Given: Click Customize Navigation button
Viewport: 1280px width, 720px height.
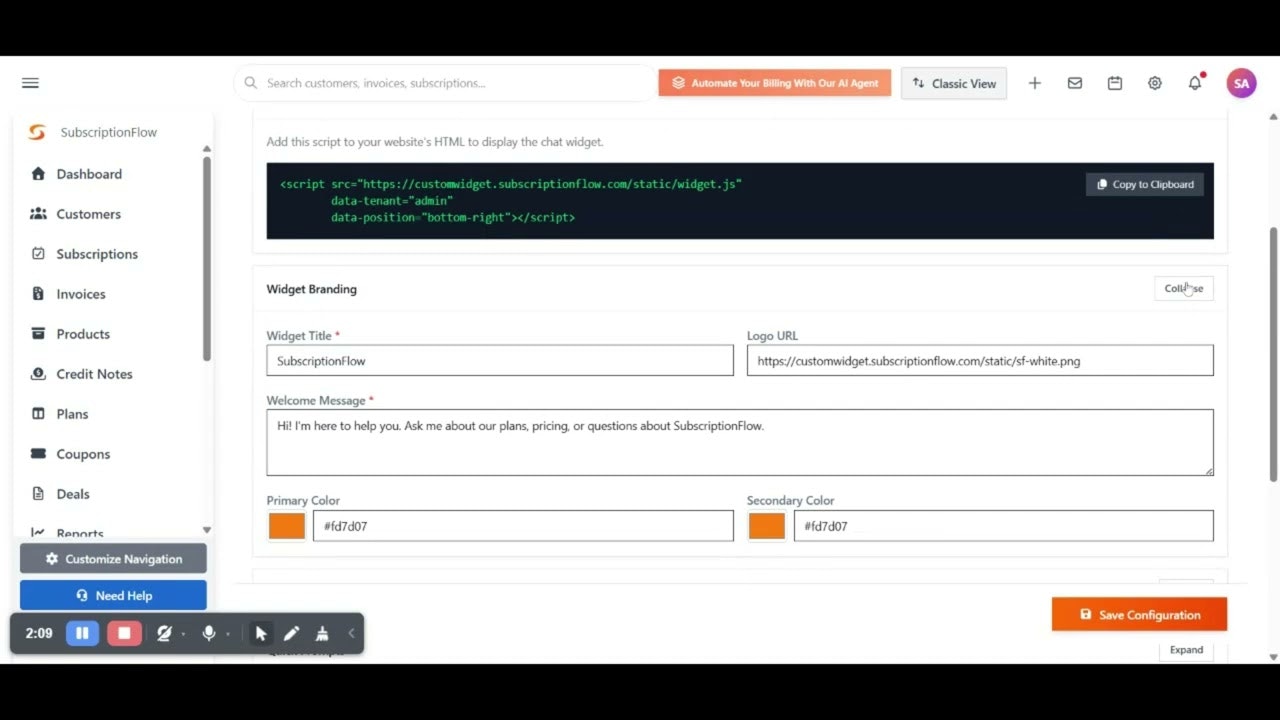Looking at the screenshot, I should [x=113, y=559].
